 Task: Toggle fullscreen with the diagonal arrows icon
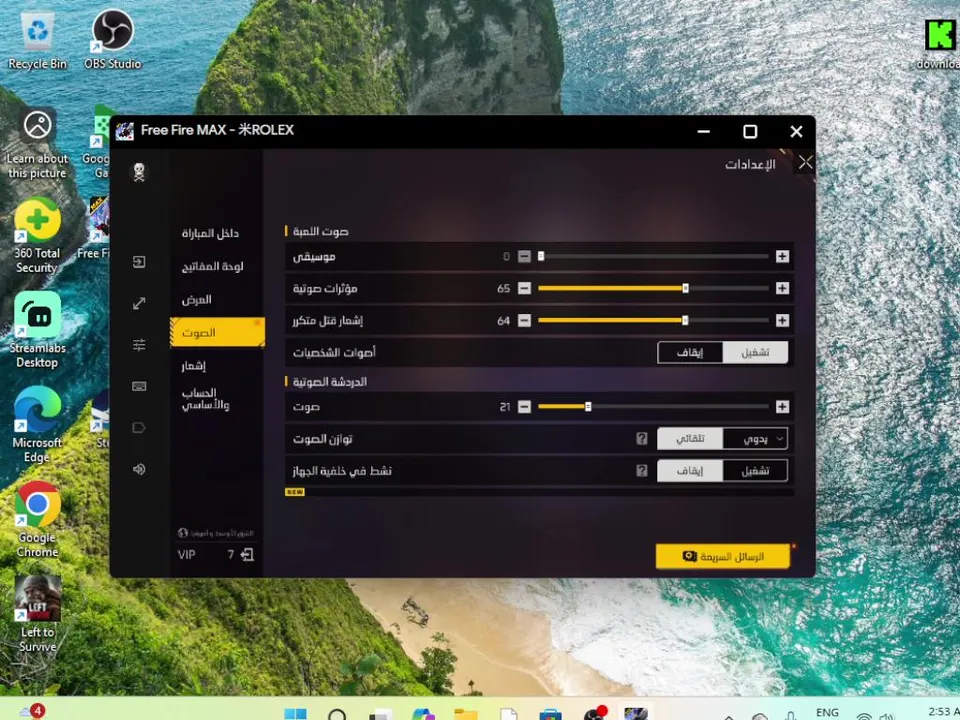tap(139, 303)
